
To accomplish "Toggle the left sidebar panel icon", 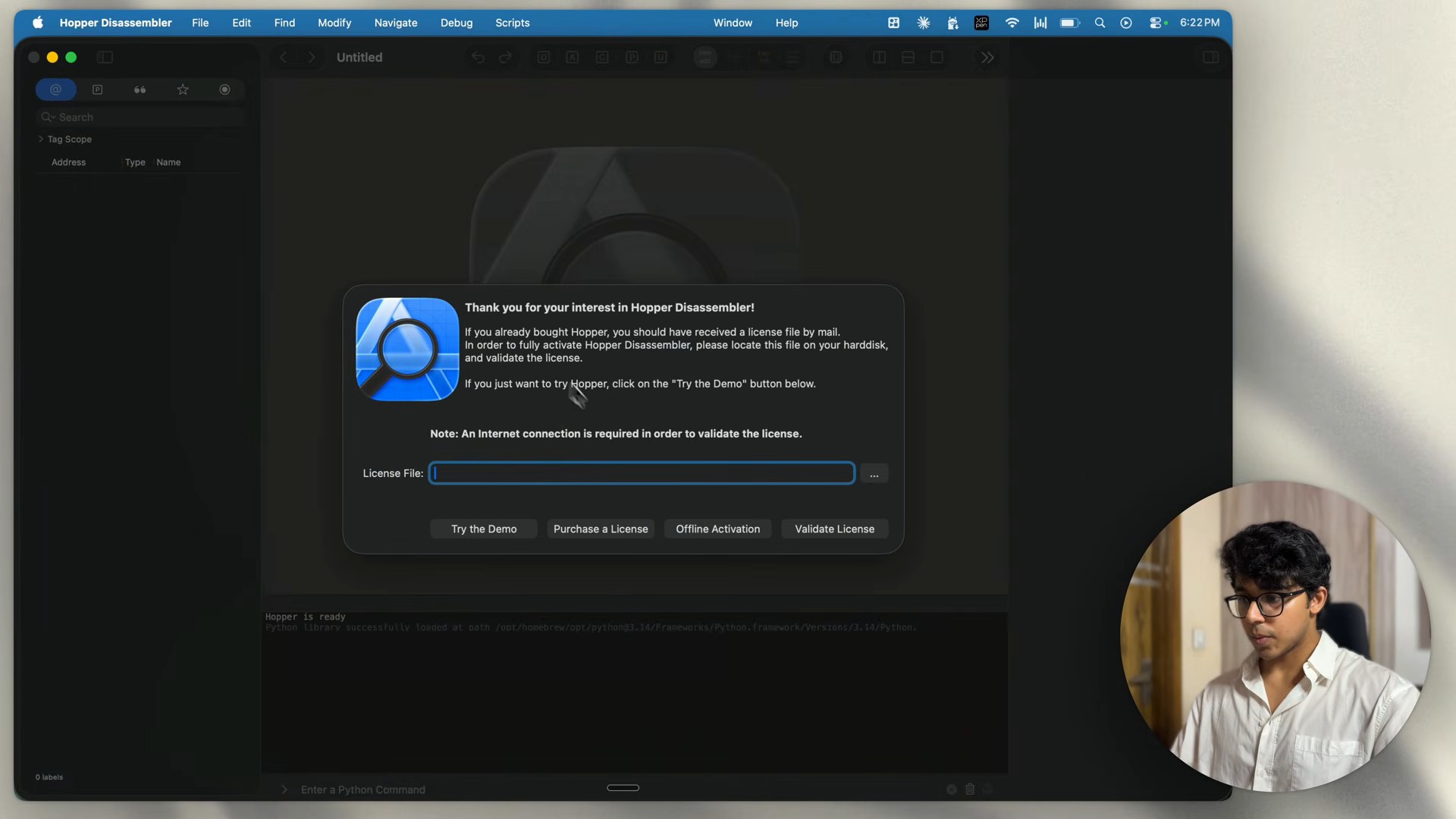I will (105, 57).
